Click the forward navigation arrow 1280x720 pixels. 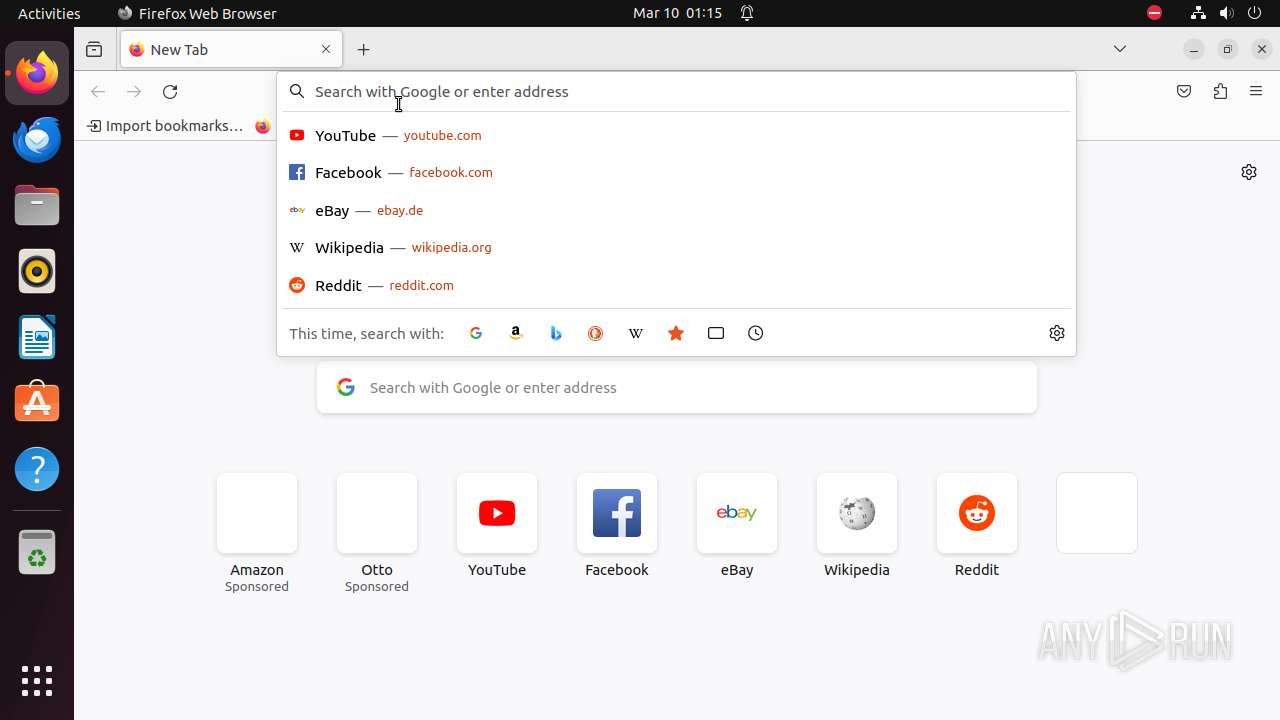coord(134,91)
